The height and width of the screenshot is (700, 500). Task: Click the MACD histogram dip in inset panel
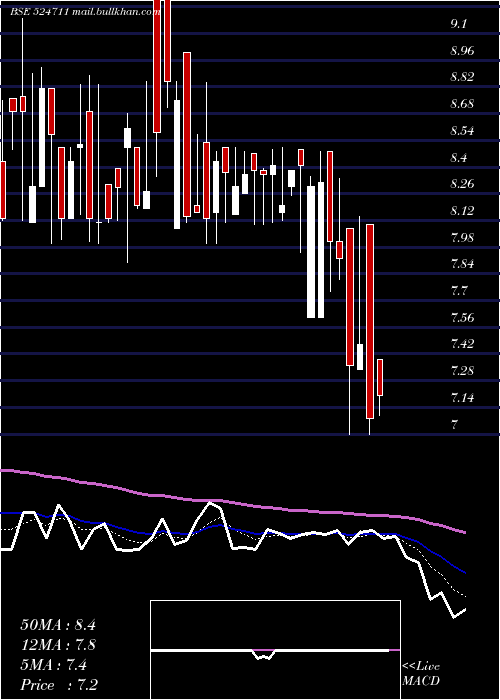point(264,654)
